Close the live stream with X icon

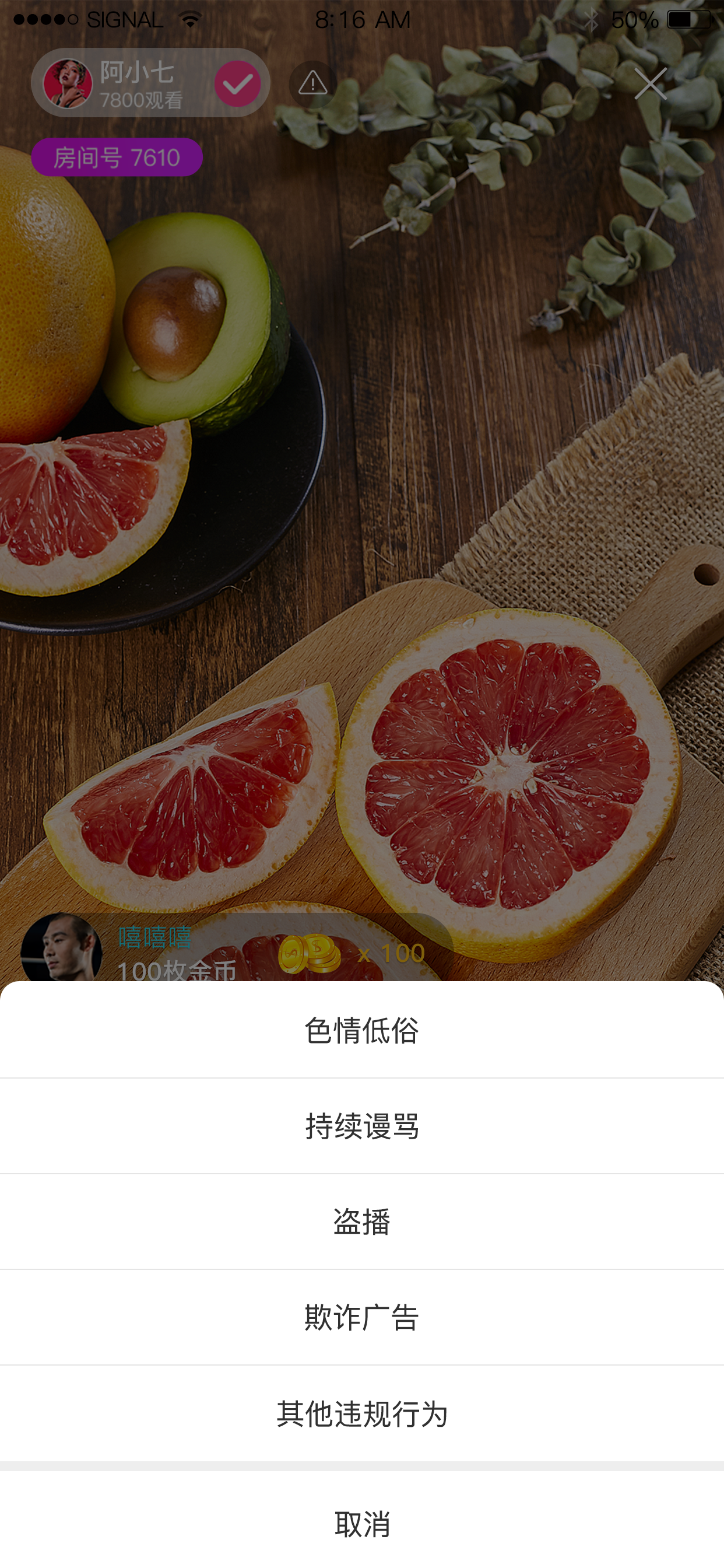(x=651, y=83)
